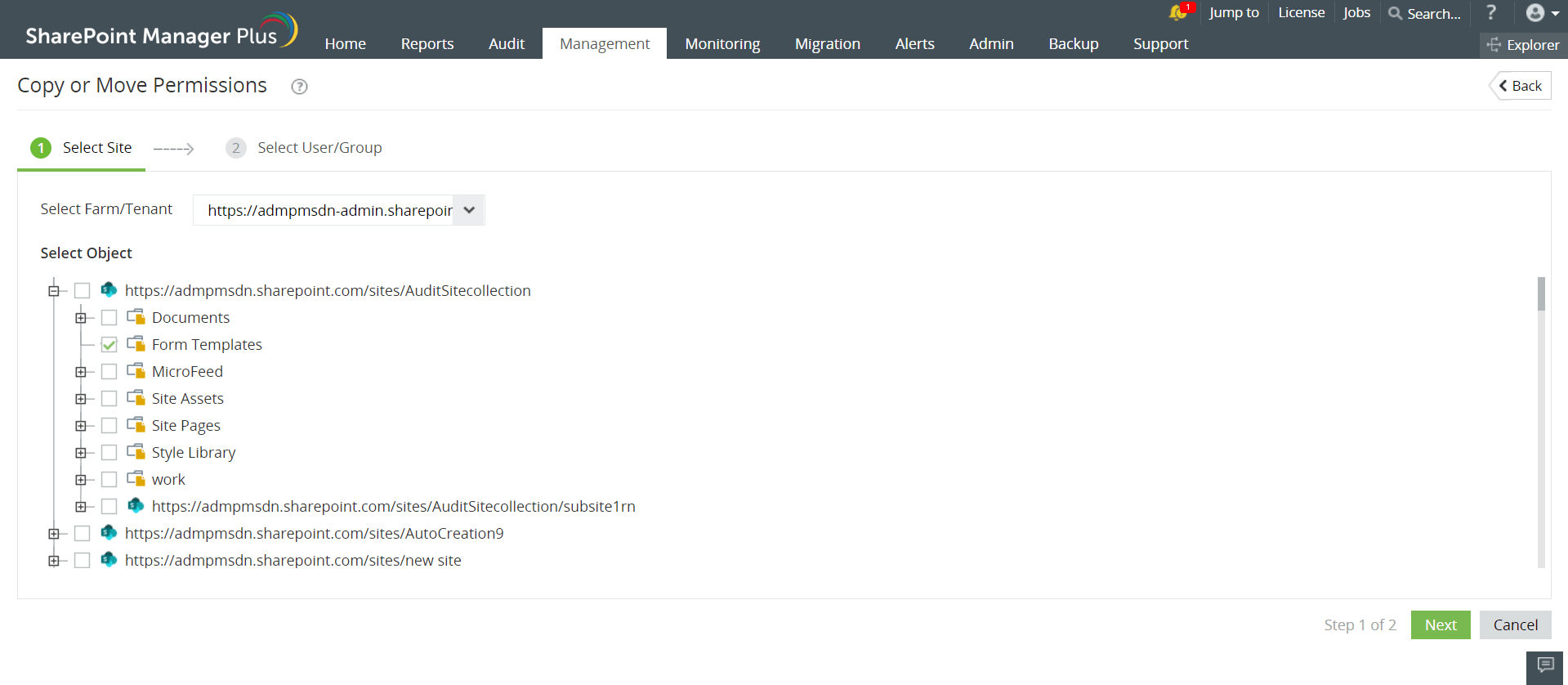Check the Documents checkbox
The image size is (1568, 685).
[x=109, y=318]
